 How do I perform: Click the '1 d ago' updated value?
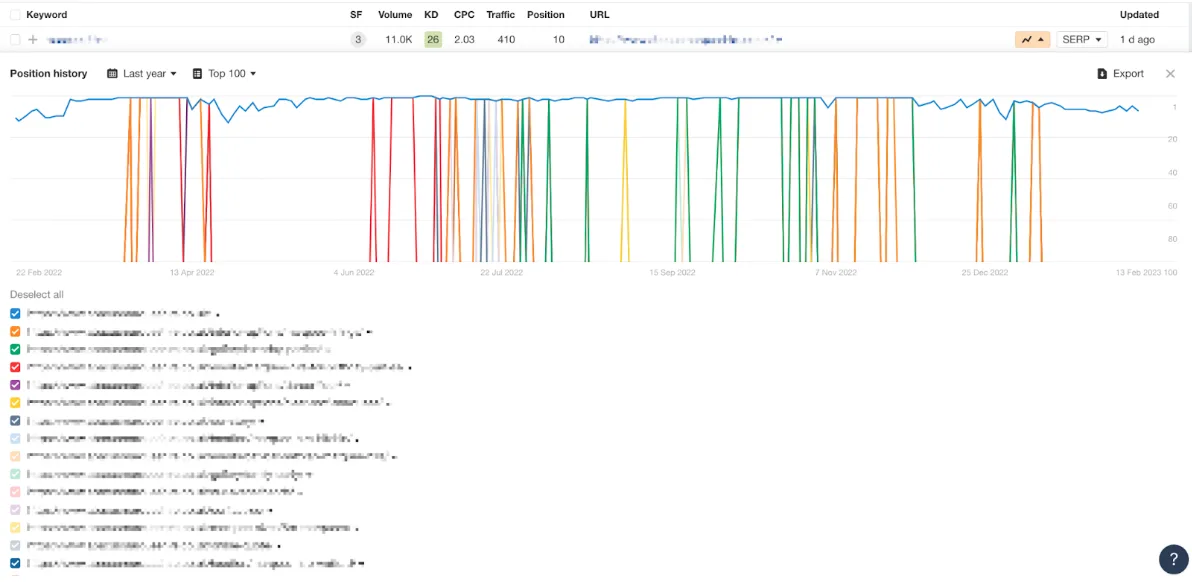[x=1137, y=40]
